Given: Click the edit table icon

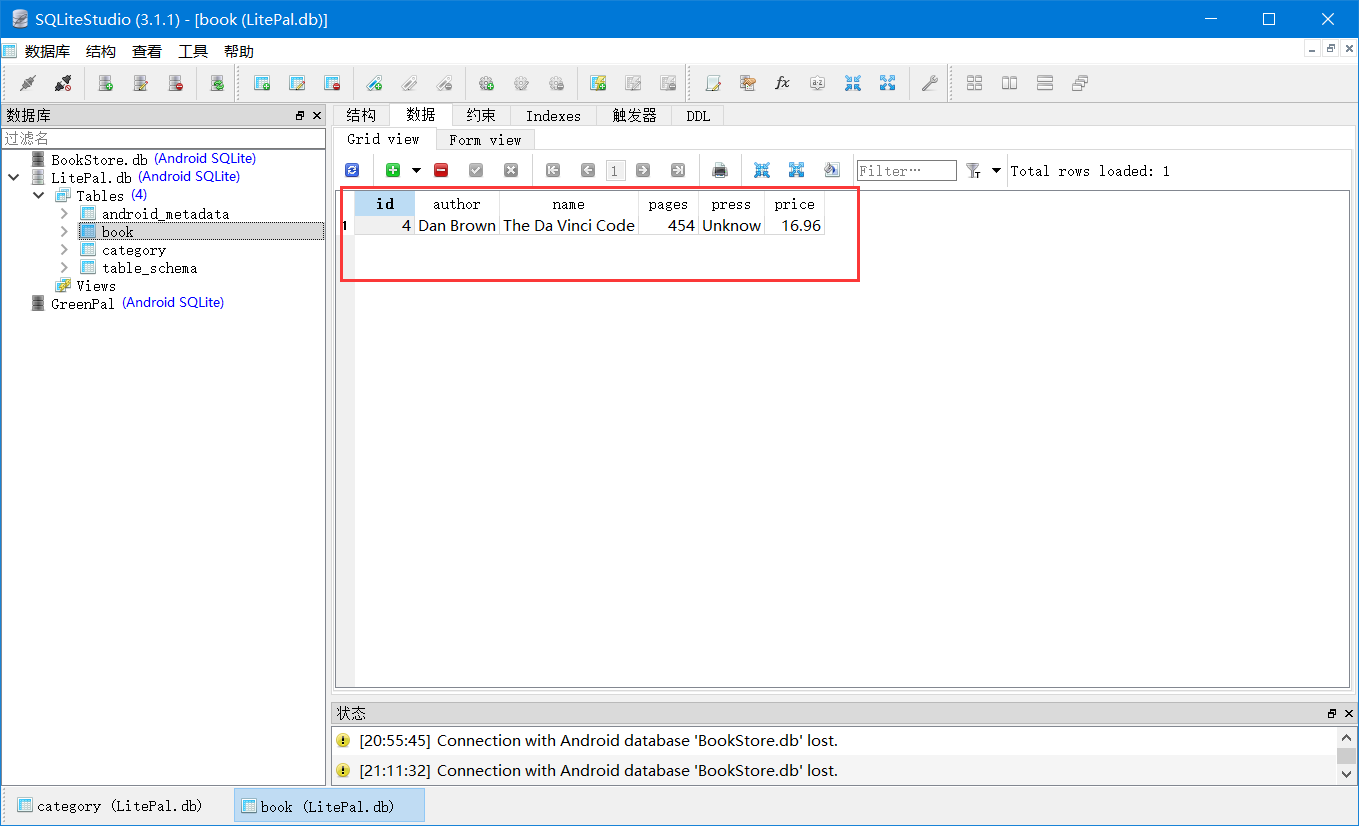Looking at the screenshot, I should [297, 84].
